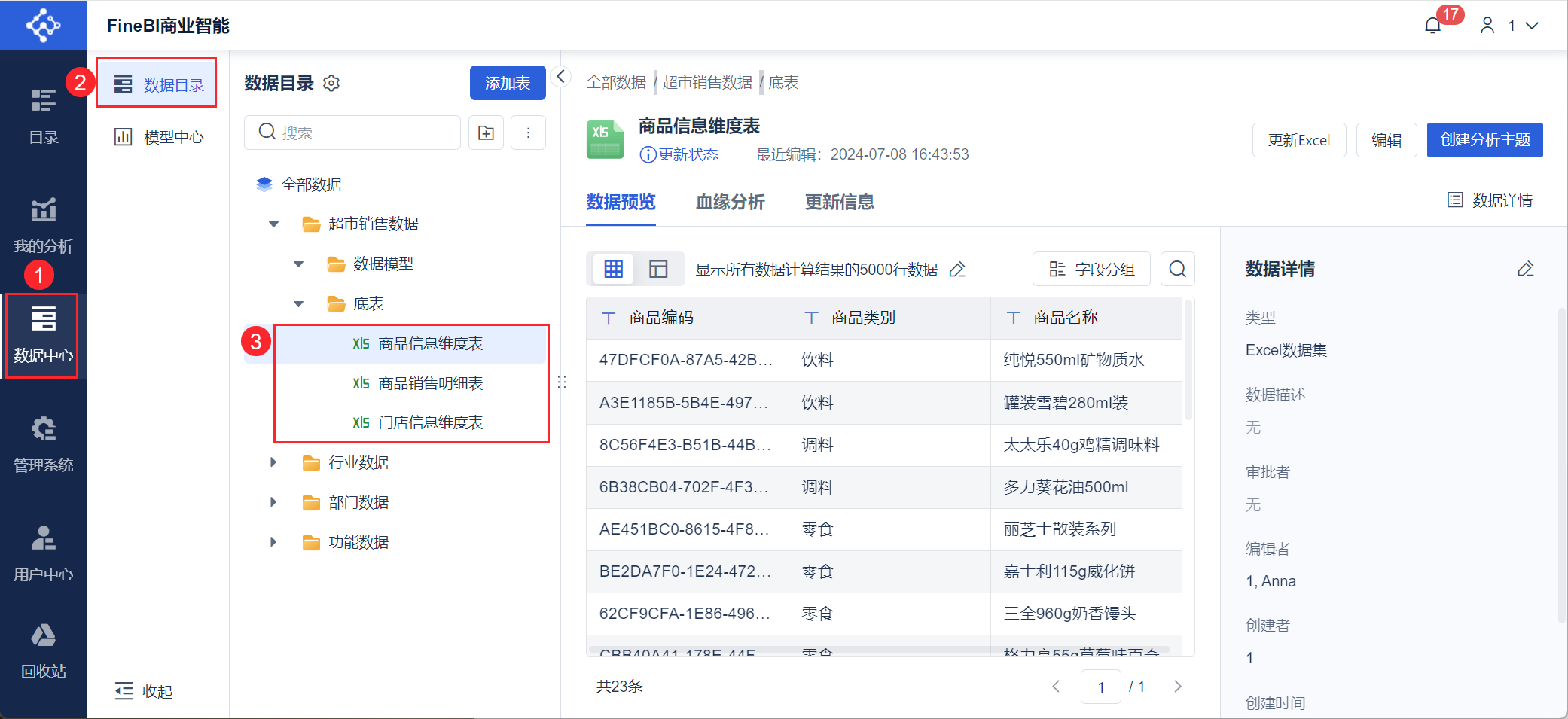Open the notifications bell
Image resolution: width=1568 pixels, height=719 pixels.
pos(1433,26)
